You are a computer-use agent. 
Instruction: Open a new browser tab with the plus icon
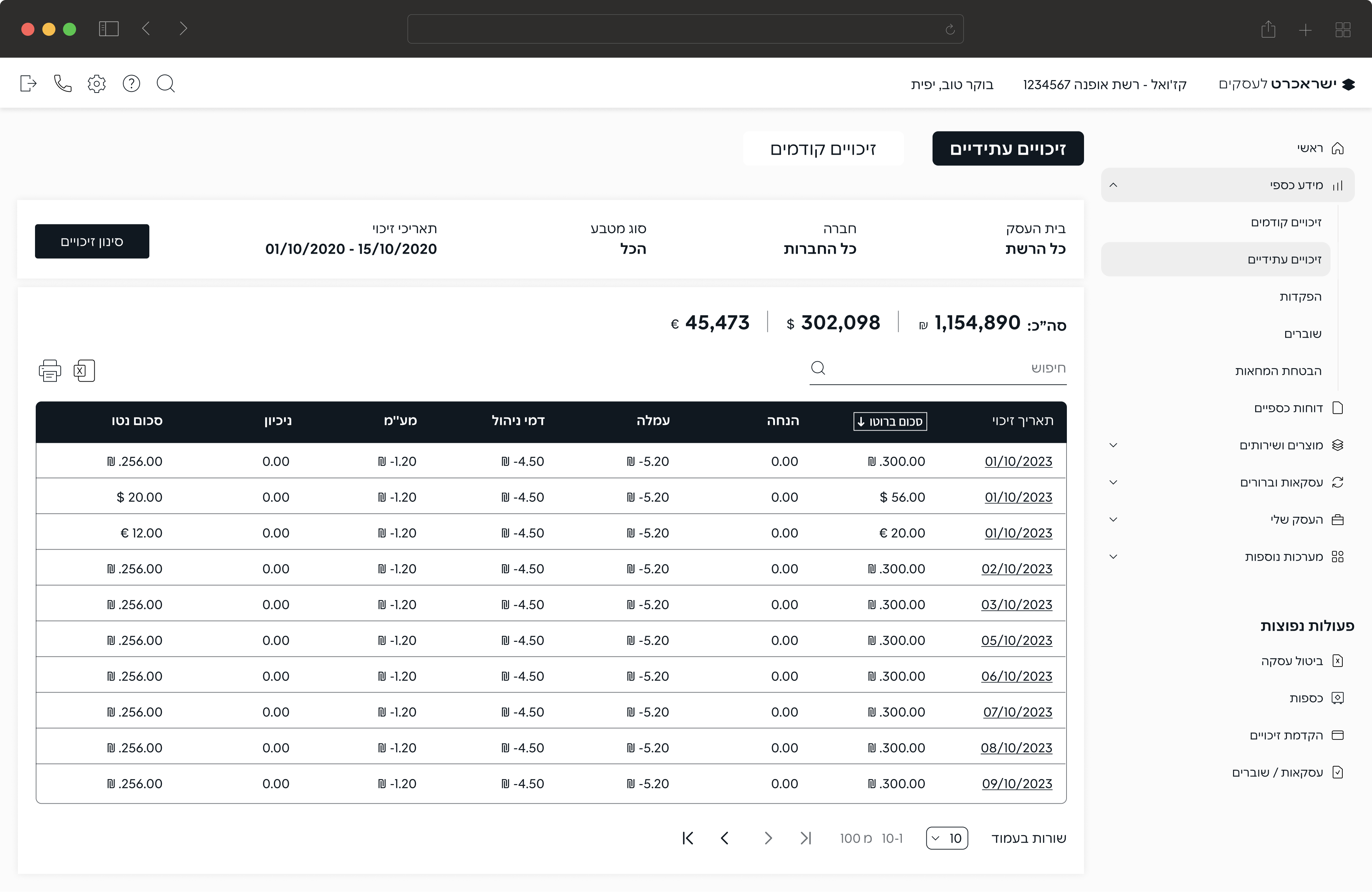click(x=1306, y=29)
